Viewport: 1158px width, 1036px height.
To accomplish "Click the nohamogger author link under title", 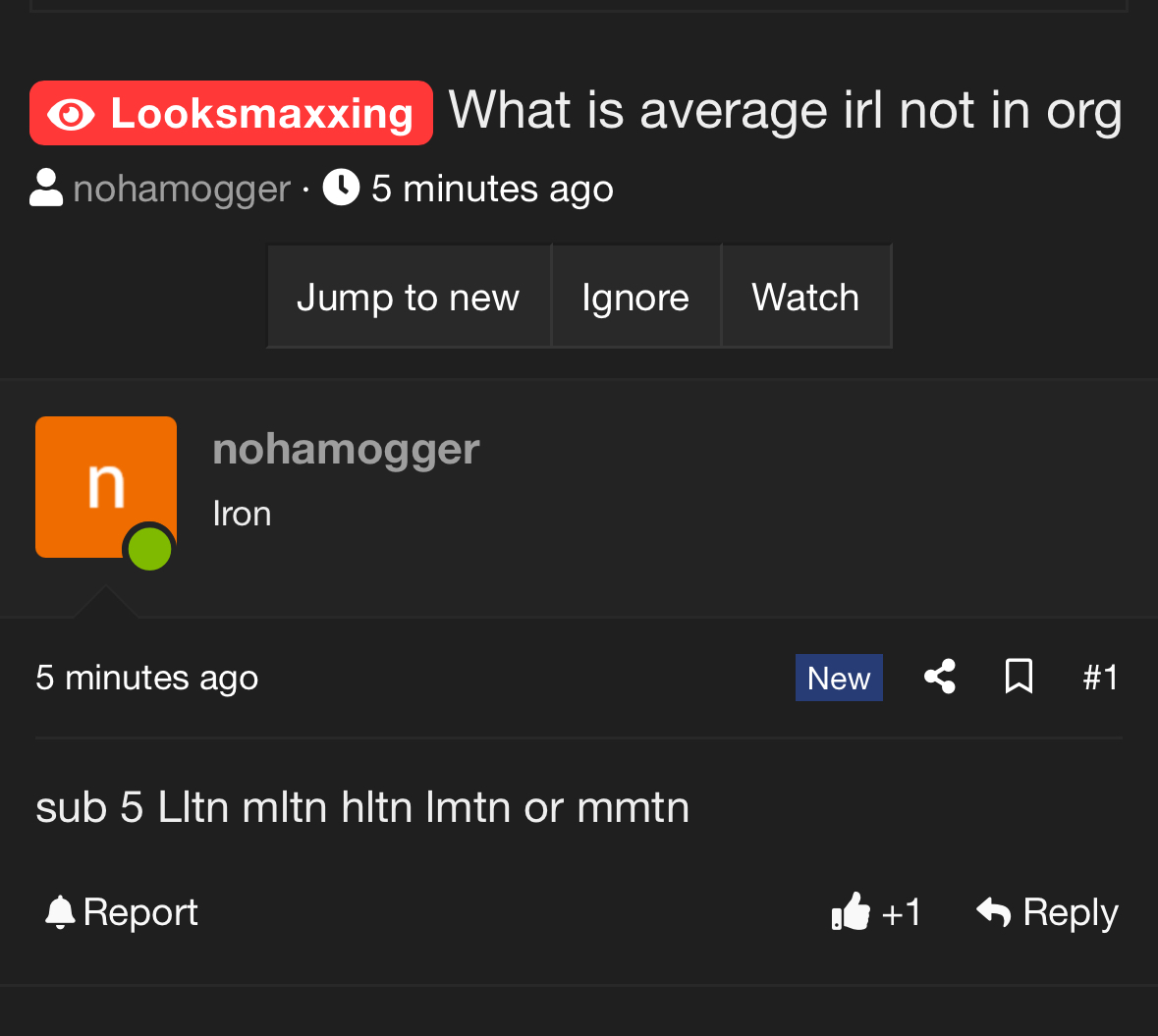I will coord(182,190).
